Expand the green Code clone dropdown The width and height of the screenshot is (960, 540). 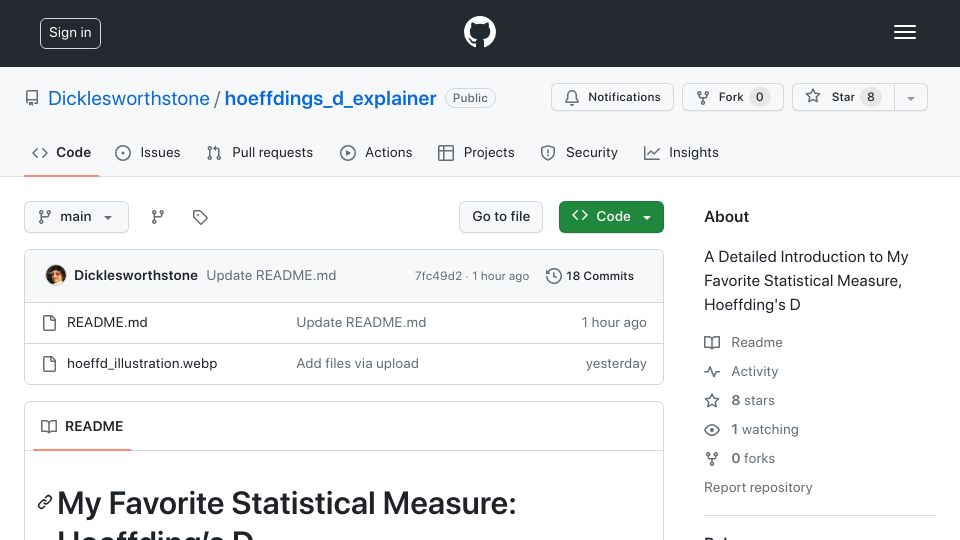tap(611, 217)
